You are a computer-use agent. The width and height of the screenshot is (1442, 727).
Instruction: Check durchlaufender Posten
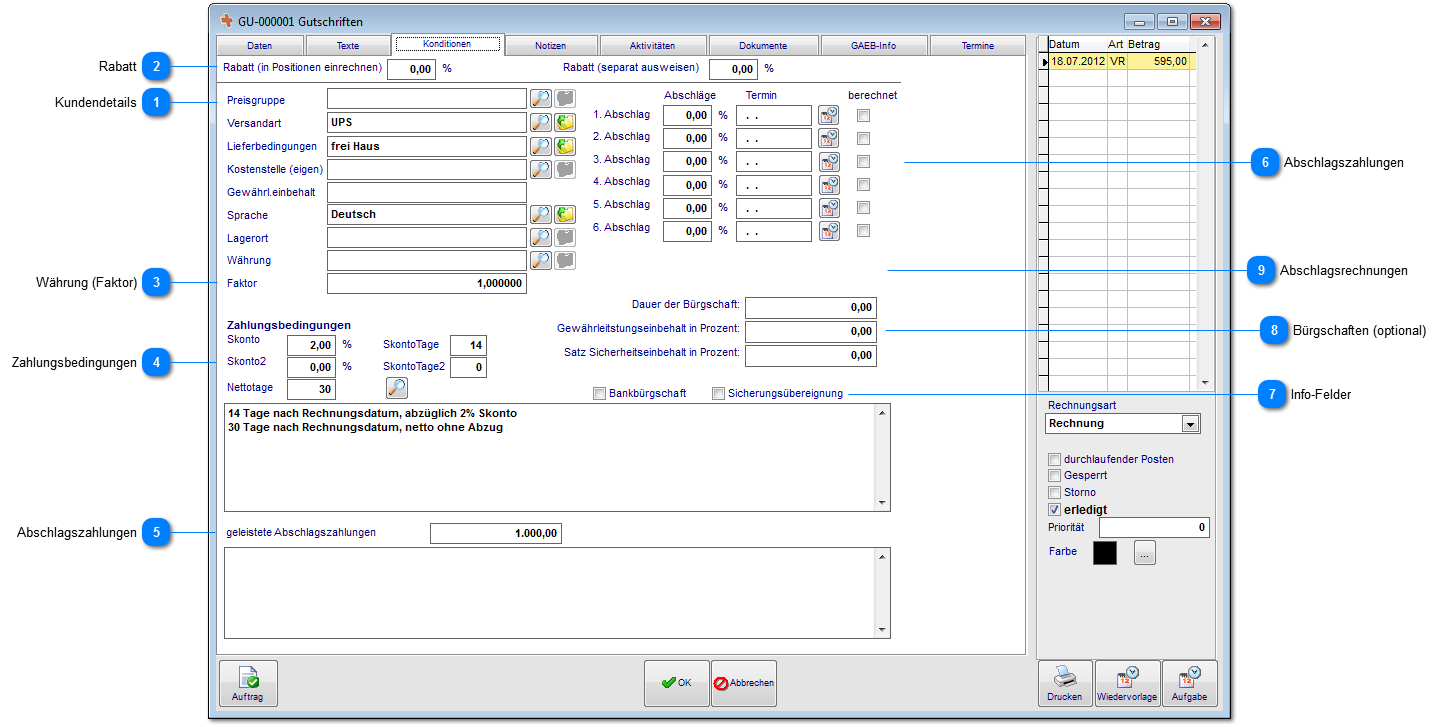coord(1054,459)
